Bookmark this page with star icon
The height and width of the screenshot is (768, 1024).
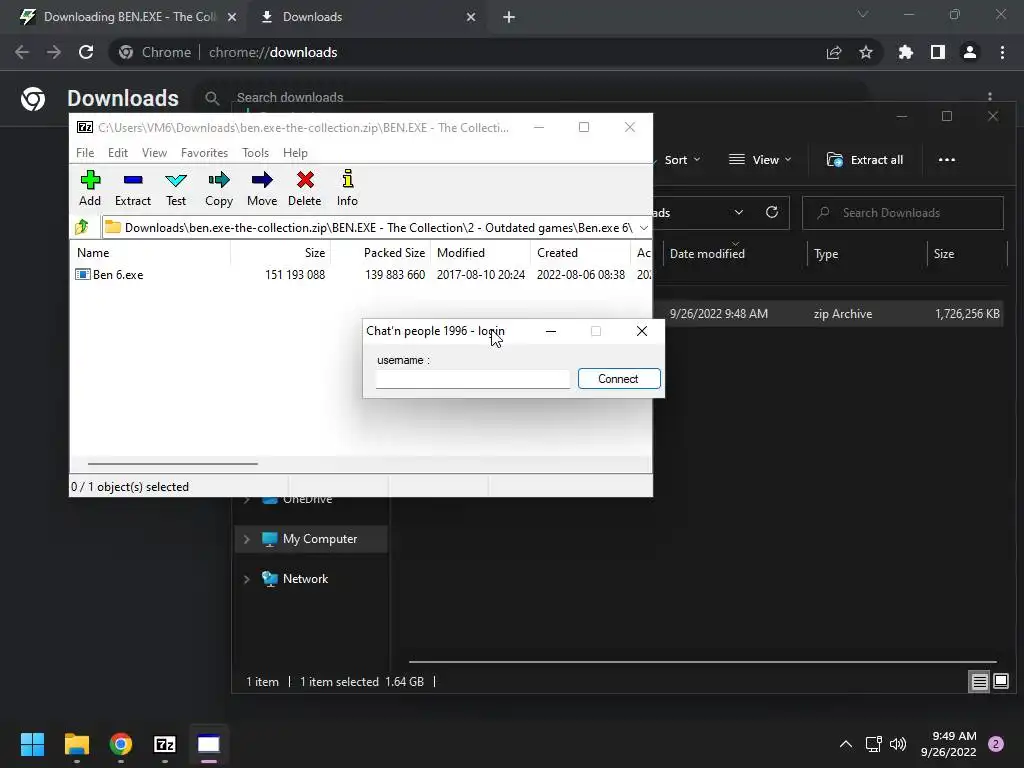[x=866, y=52]
